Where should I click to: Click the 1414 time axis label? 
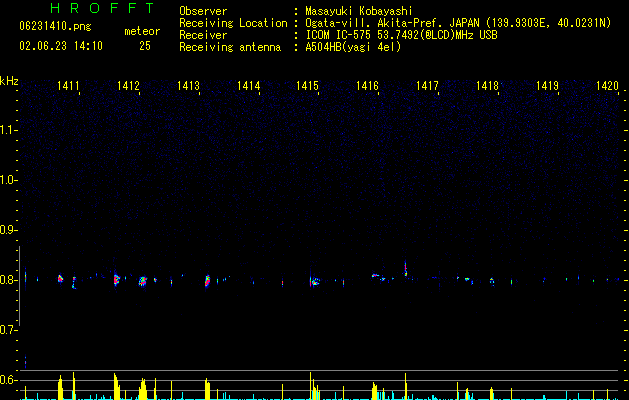(248, 86)
